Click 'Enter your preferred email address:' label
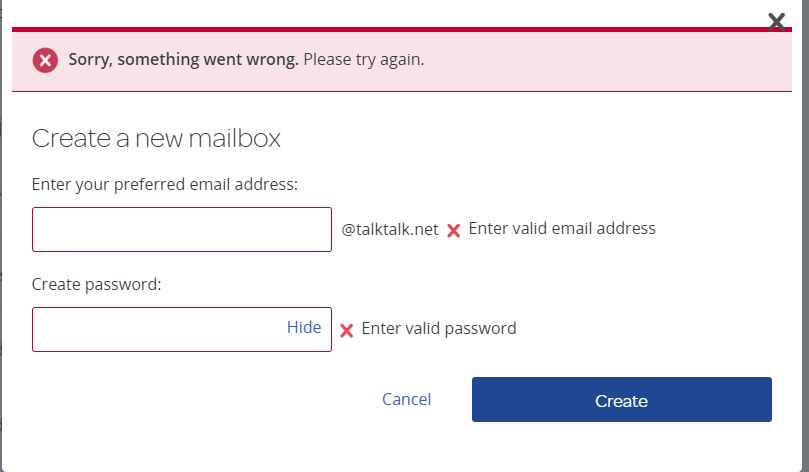Viewport: 809px width, 472px height. pyautogui.click(x=165, y=184)
